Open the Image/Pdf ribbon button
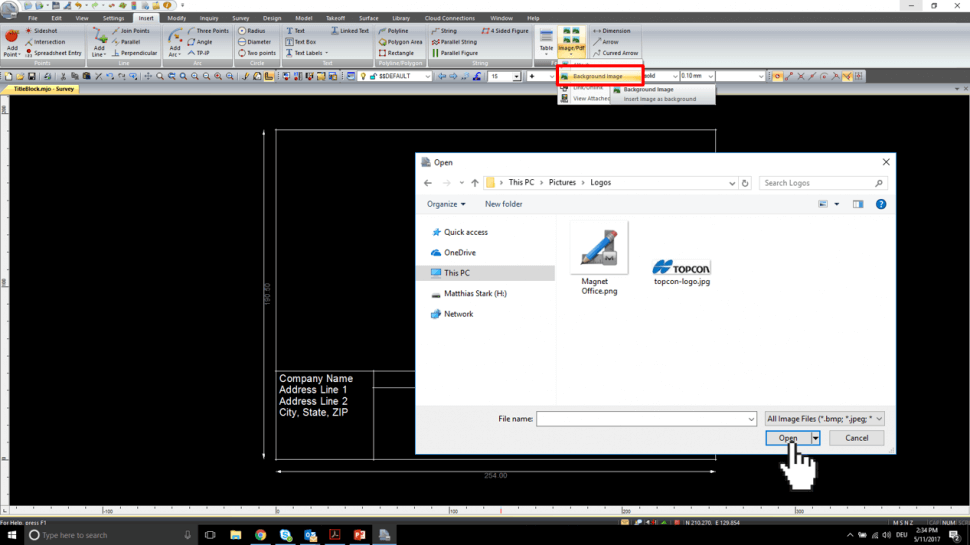 572,41
